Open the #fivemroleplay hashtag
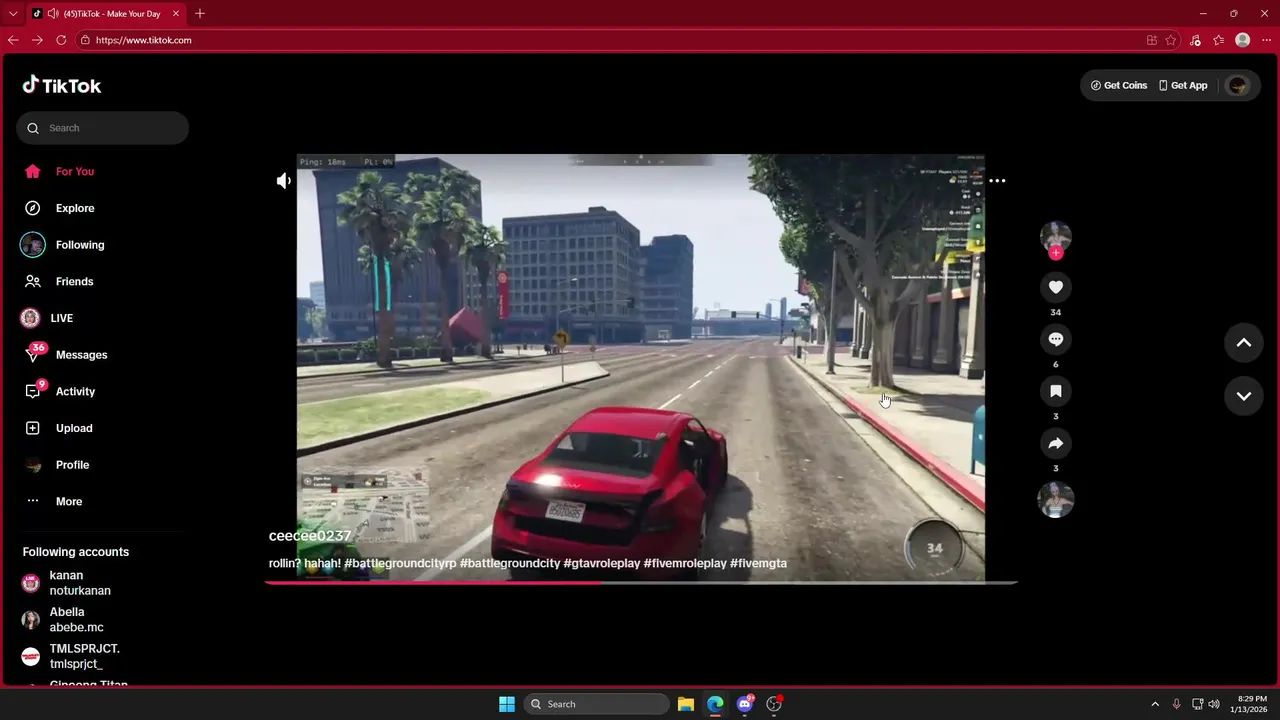Viewport: 1280px width, 720px height. click(x=685, y=563)
